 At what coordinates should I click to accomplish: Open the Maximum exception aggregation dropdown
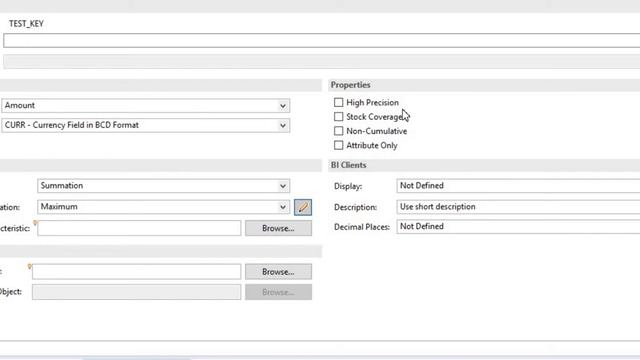pyautogui.click(x=164, y=207)
